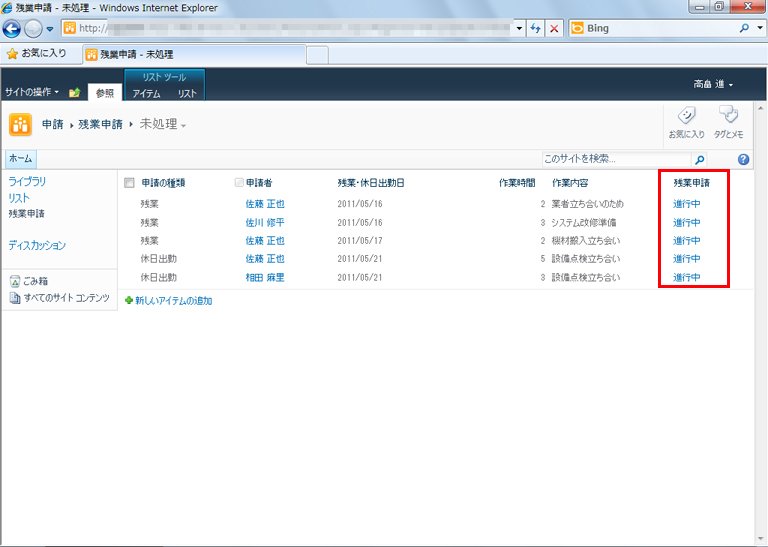
Task: Click the このサイトを検索 search field
Action: 616,159
